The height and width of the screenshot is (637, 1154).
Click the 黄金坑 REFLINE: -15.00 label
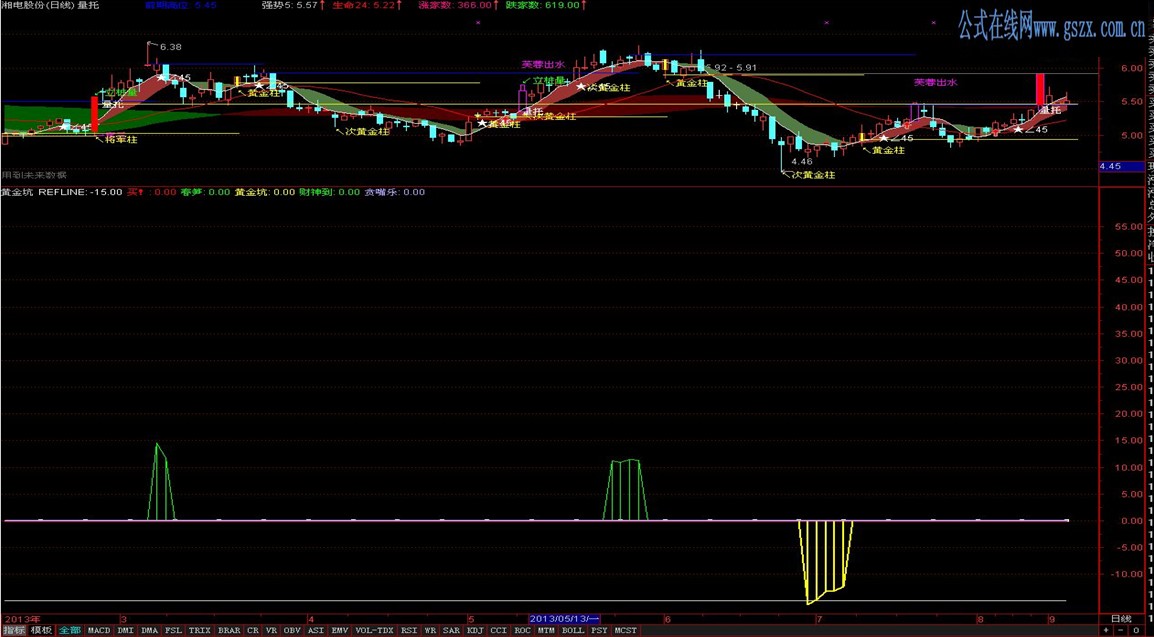(x=61, y=192)
